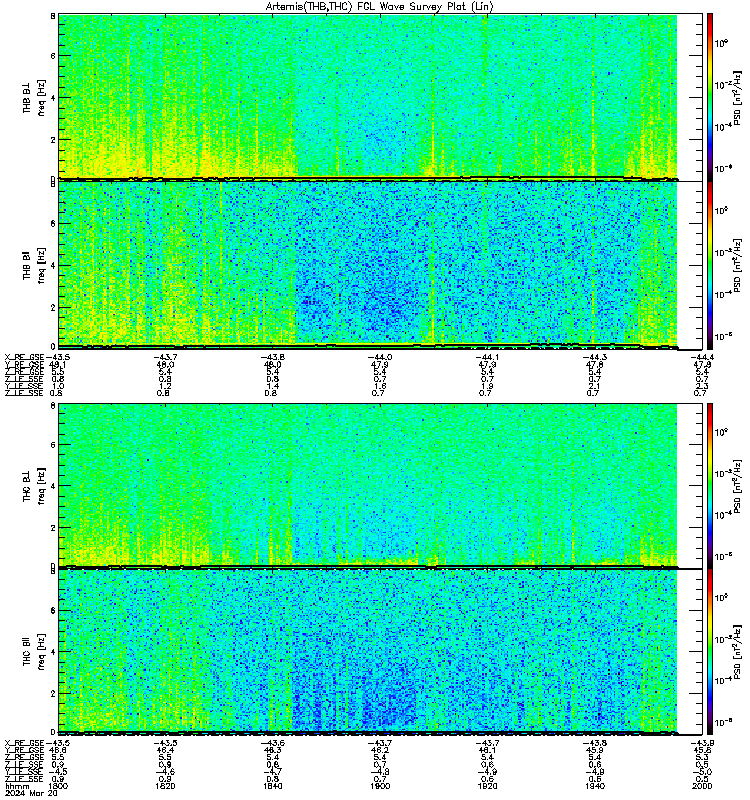Click the -43.6 X_RE_GSE value under THC panels

(x=272, y=743)
